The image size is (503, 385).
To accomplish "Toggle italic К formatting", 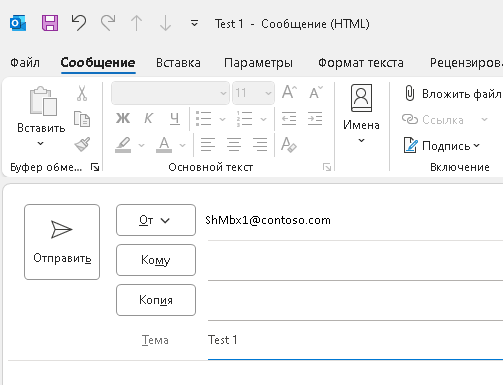I will pyautogui.click(x=149, y=118).
